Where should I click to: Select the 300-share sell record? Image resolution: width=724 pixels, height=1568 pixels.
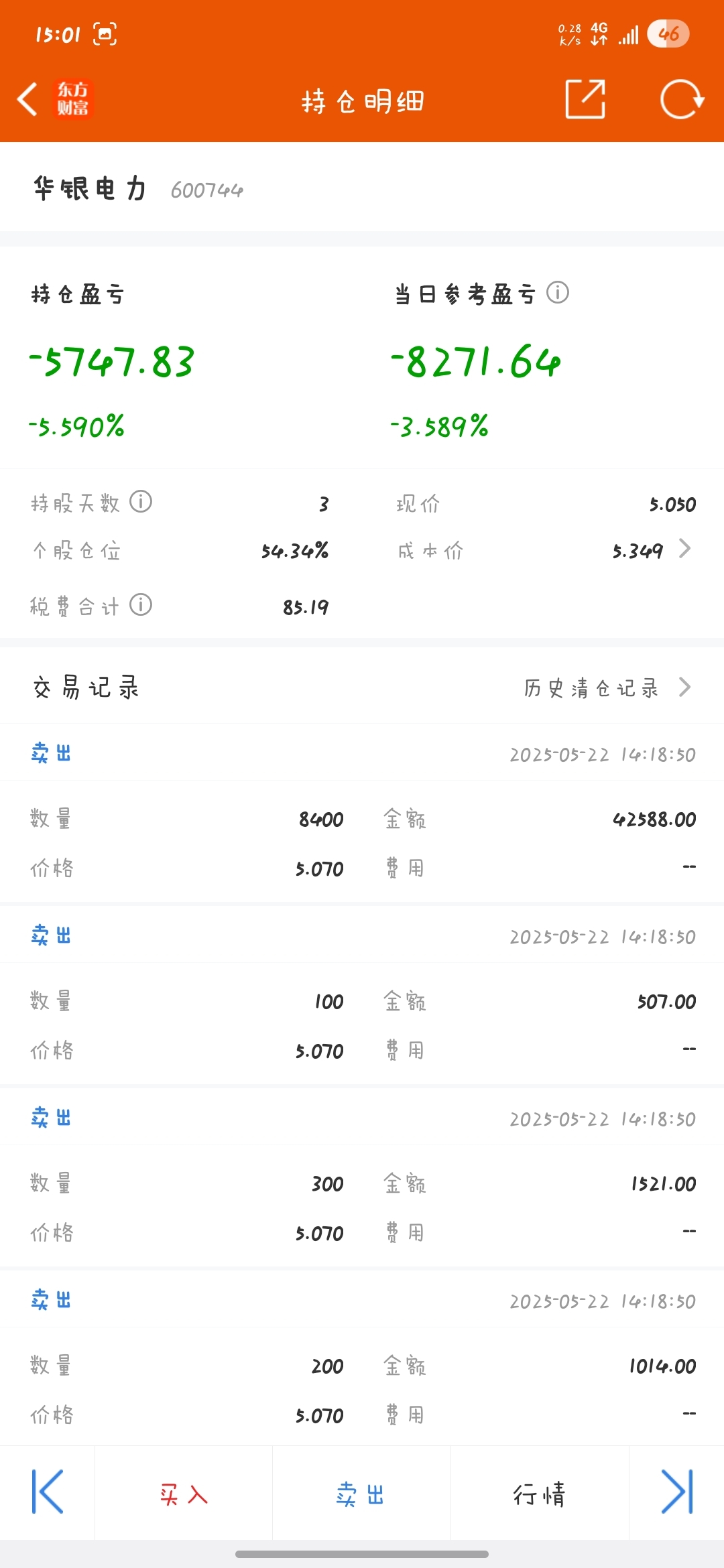point(362,1178)
